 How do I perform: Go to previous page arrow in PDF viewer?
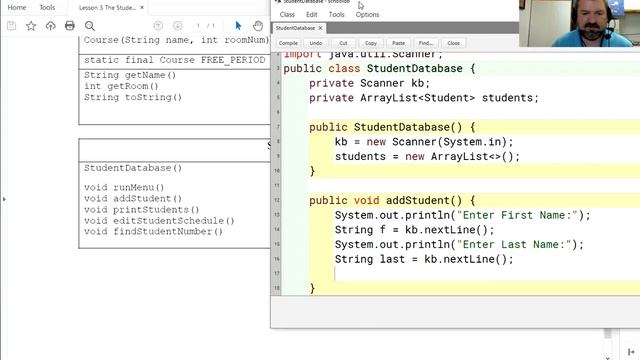[x=158, y=26]
